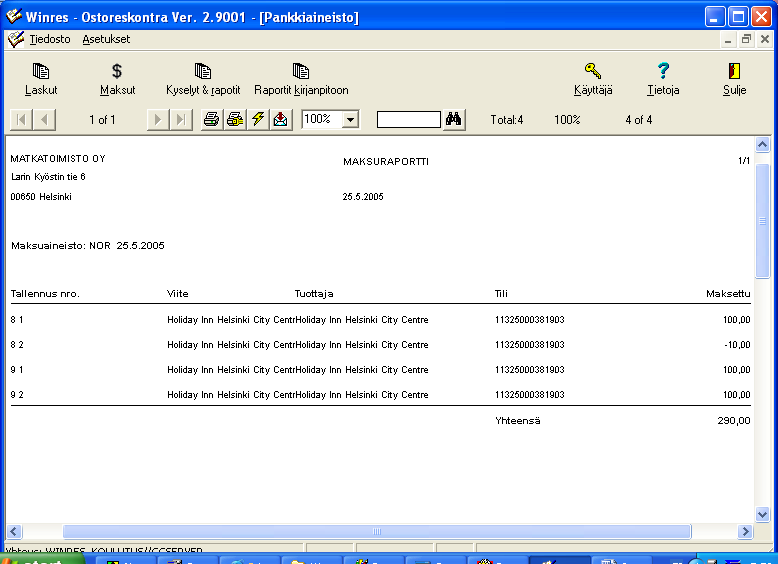Click the -10,00 amount in row 8 2
The image size is (778, 564).
click(x=737, y=345)
